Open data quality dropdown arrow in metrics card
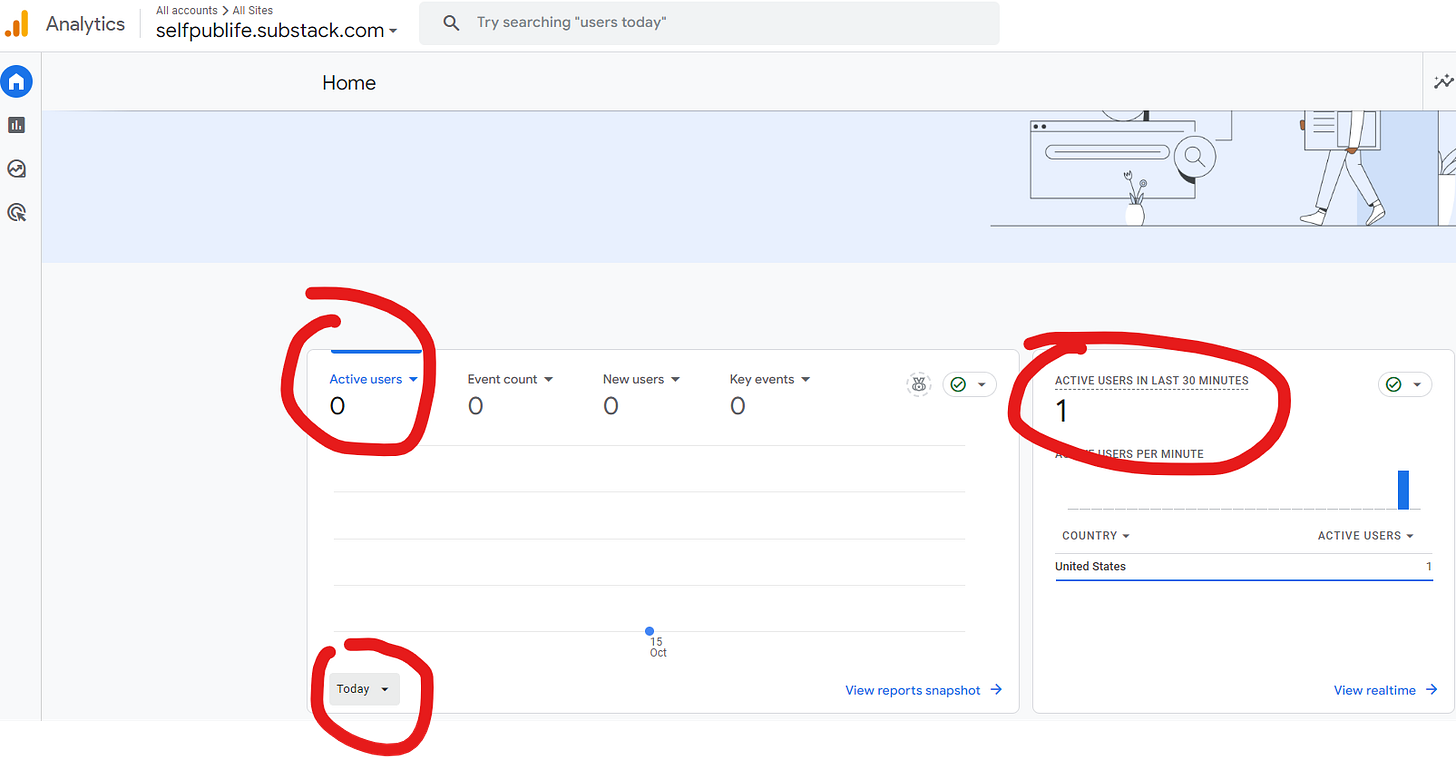1456x757 pixels. [x=982, y=385]
